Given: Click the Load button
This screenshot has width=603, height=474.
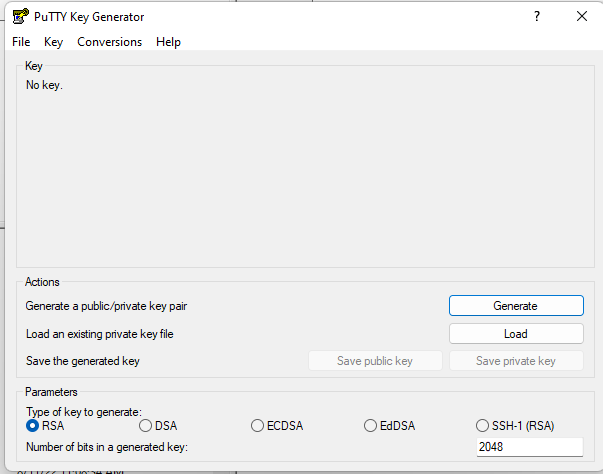Looking at the screenshot, I should pos(516,334).
